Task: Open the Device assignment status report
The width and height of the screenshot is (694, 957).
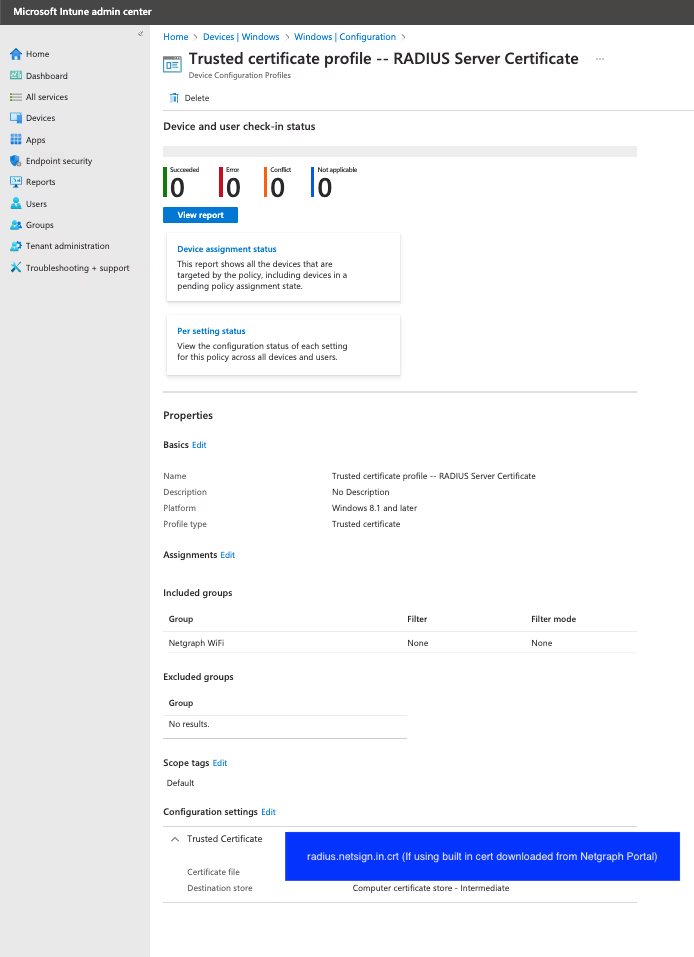Action: coord(226,249)
